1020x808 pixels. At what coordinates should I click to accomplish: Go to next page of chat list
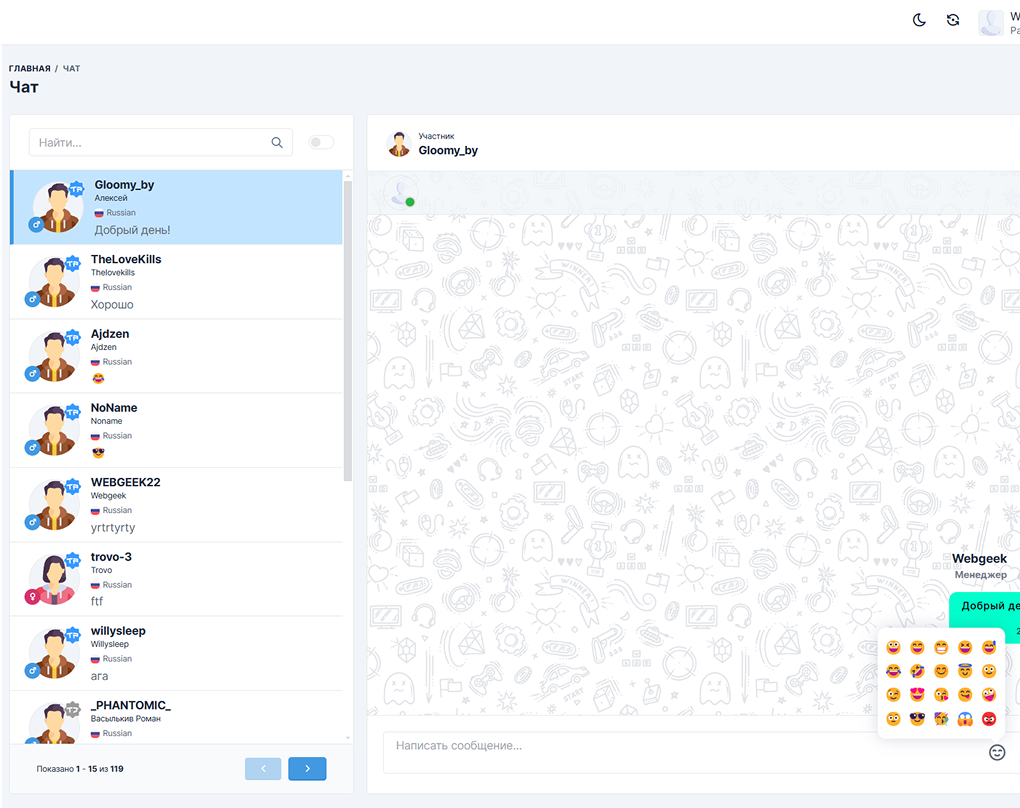307,768
